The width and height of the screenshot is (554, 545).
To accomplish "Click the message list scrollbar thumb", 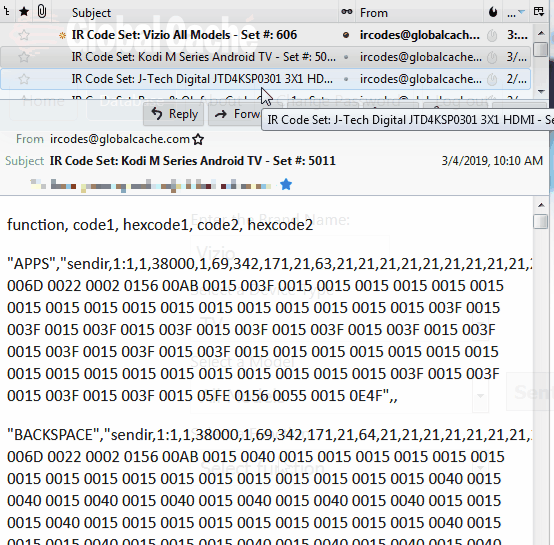I will [x=541, y=49].
